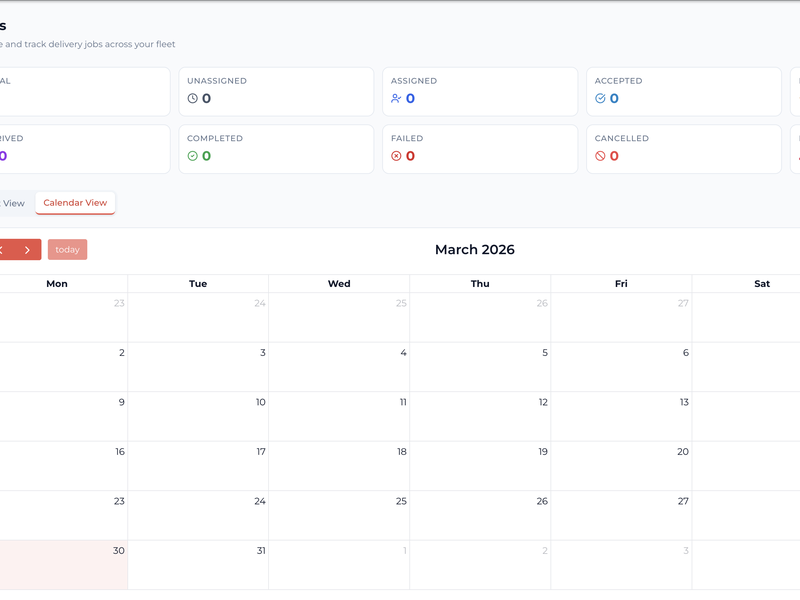800x600 pixels.
Task: Go to next month with the right chevron
Action: [27, 250]
